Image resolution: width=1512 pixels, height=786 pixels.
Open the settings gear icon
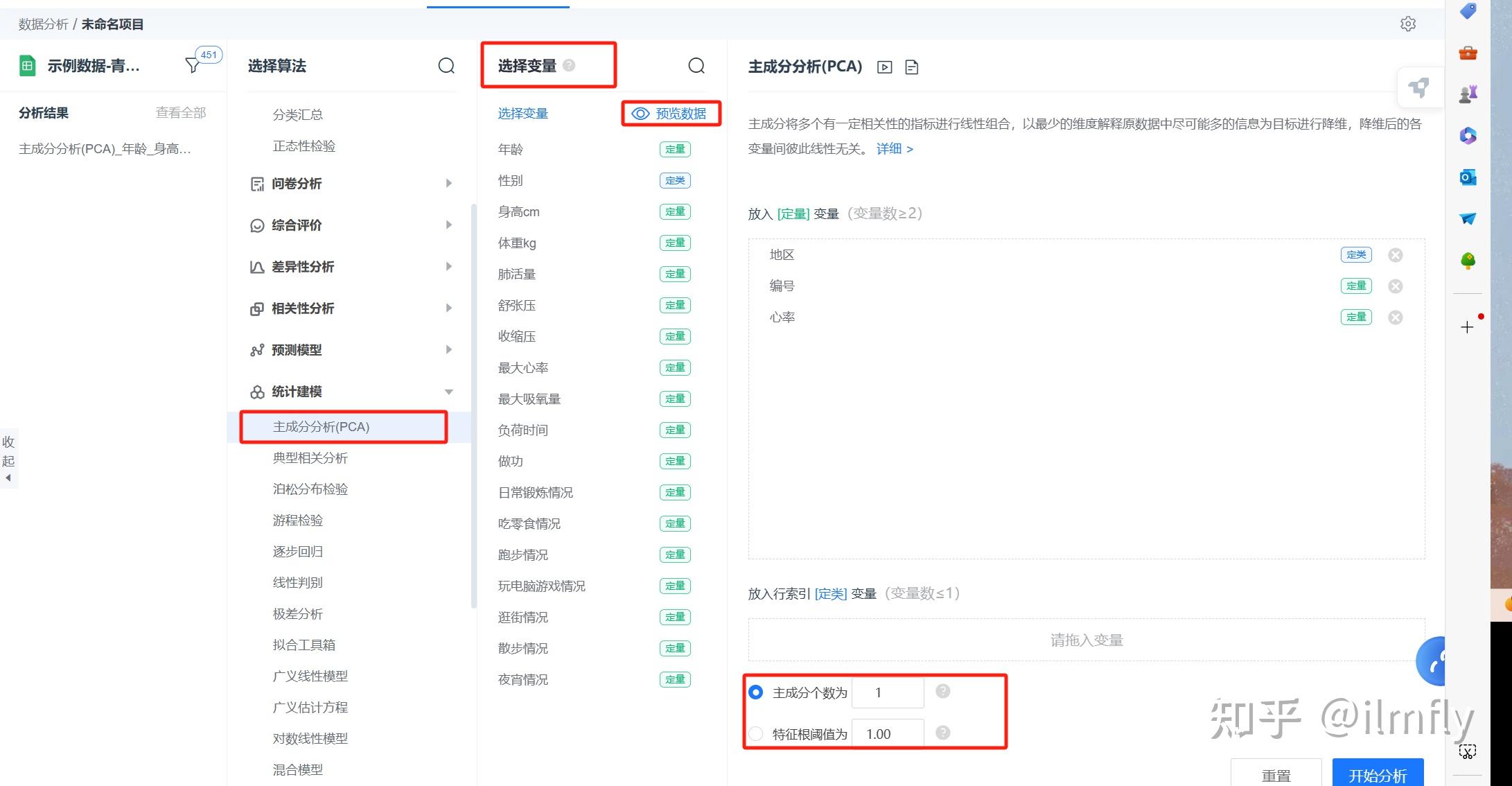tap(1408, 23)
